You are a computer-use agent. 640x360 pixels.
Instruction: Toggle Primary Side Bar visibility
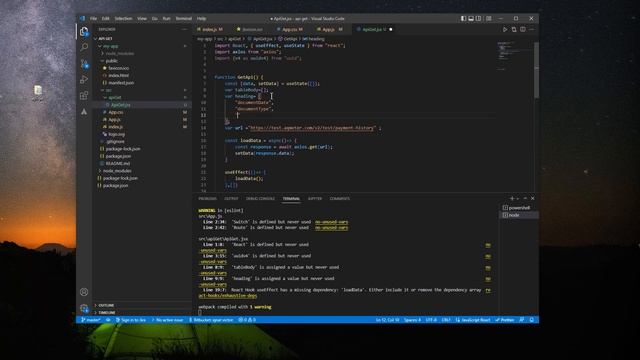463,18
